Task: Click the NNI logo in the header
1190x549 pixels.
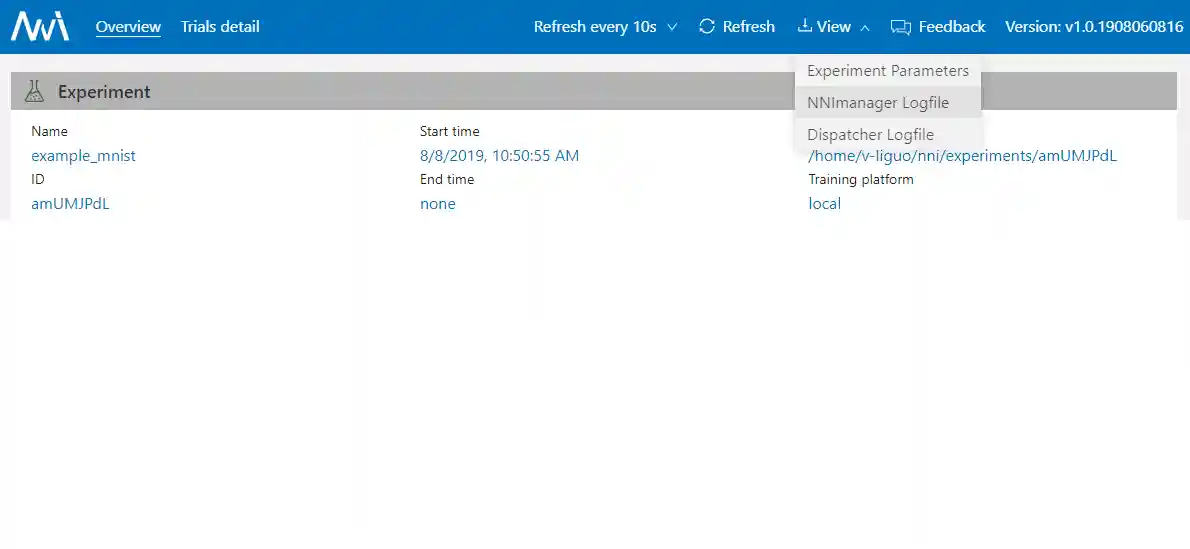Action: pyautogui.click(x=40, y=26)
